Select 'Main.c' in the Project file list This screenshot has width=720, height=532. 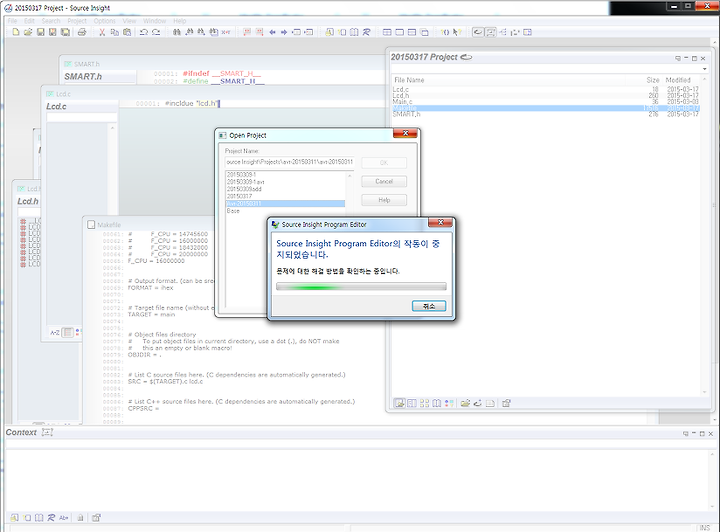(546, 101)
